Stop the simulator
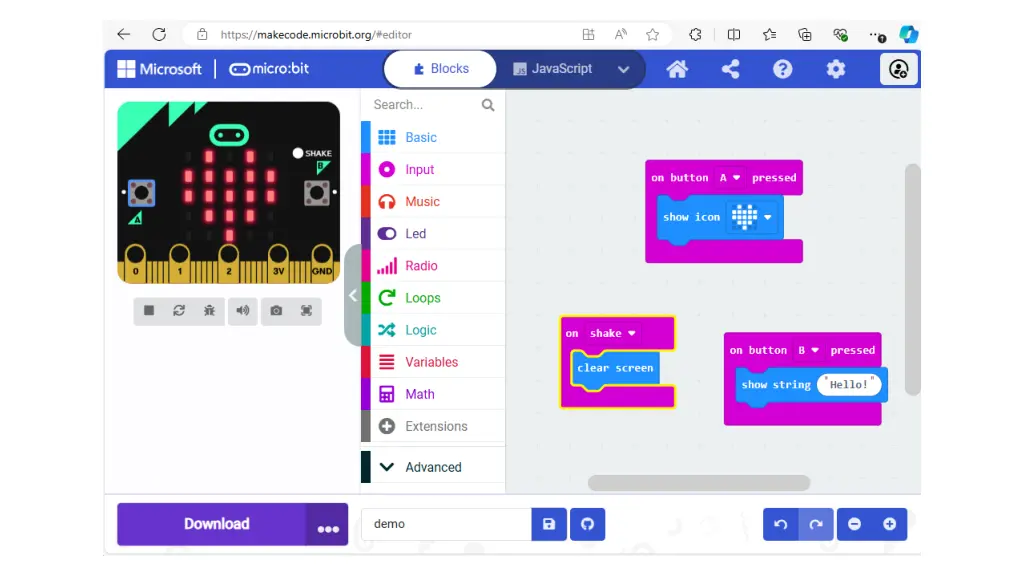This screenshot has height=576, width=1024. point(149,310)
